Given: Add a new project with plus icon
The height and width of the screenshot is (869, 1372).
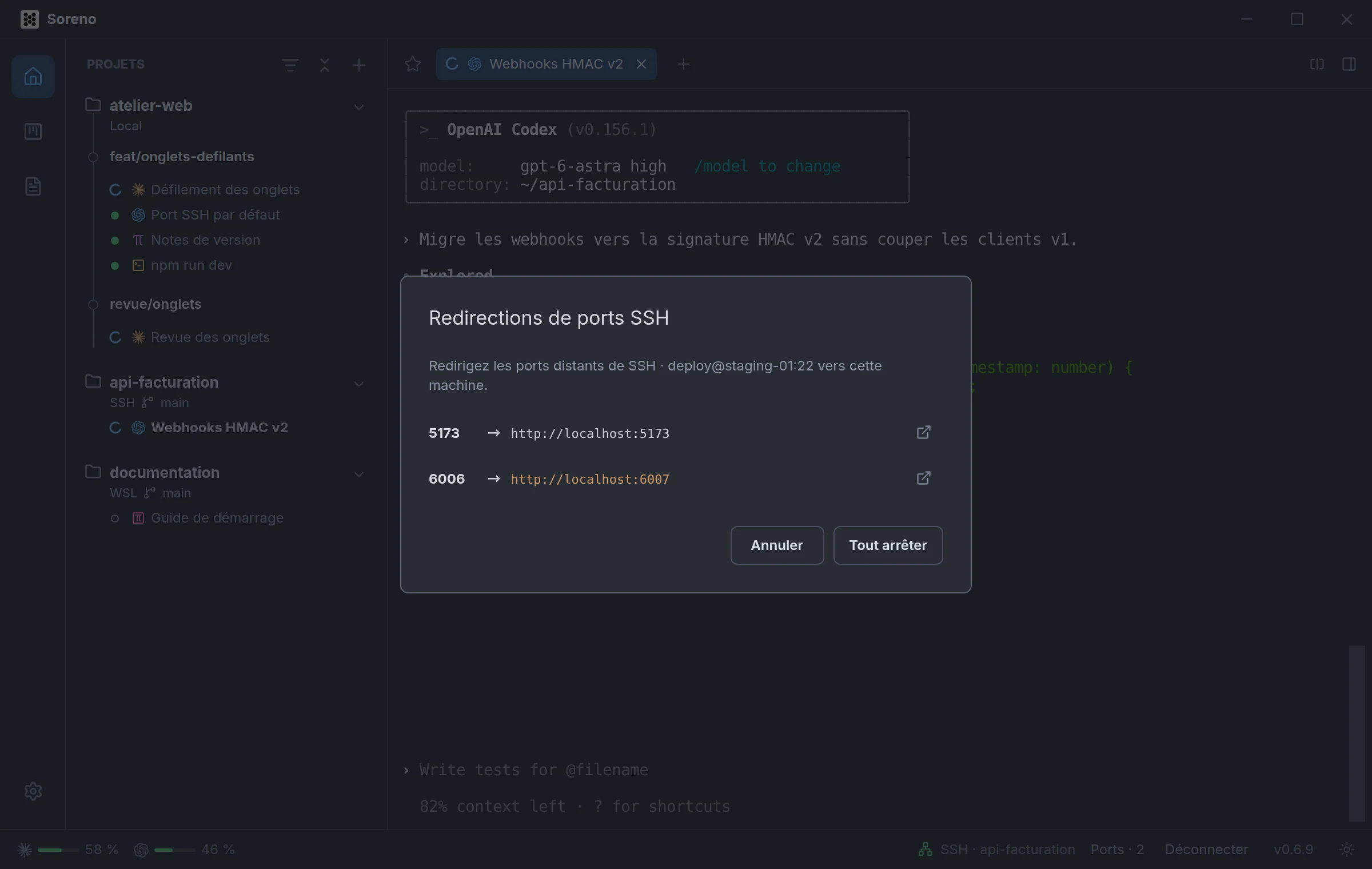Looking at the screenshot, I should pyautogui.click(x=359, y=65).
